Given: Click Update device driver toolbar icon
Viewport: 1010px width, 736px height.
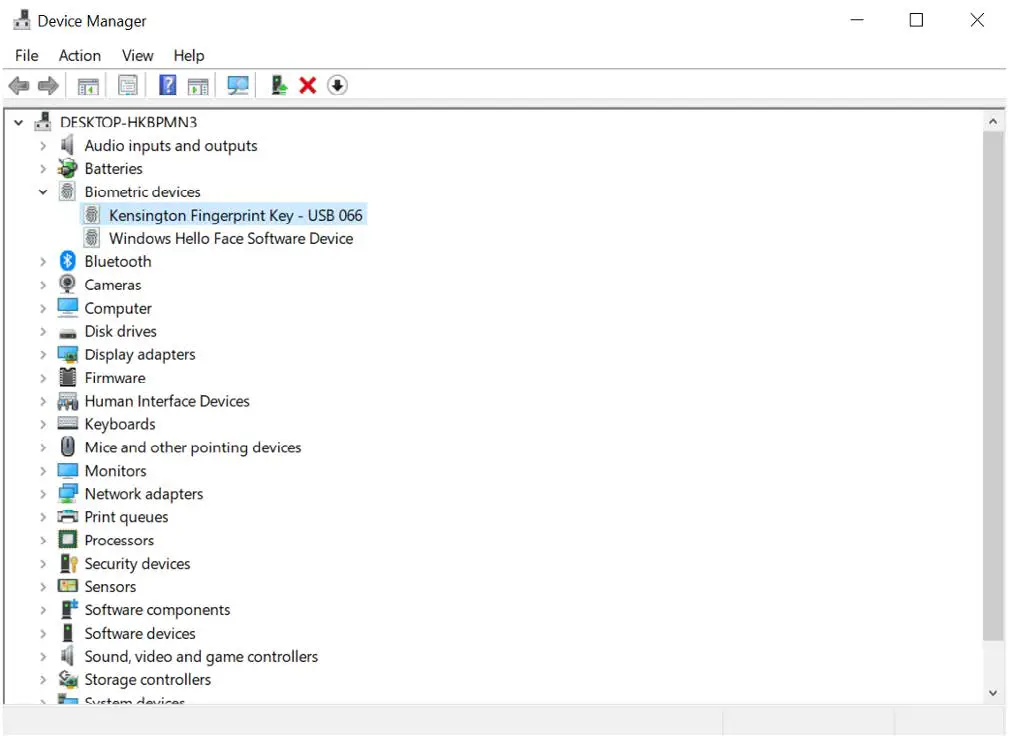Looking at the screenshot, I should 278,85.
